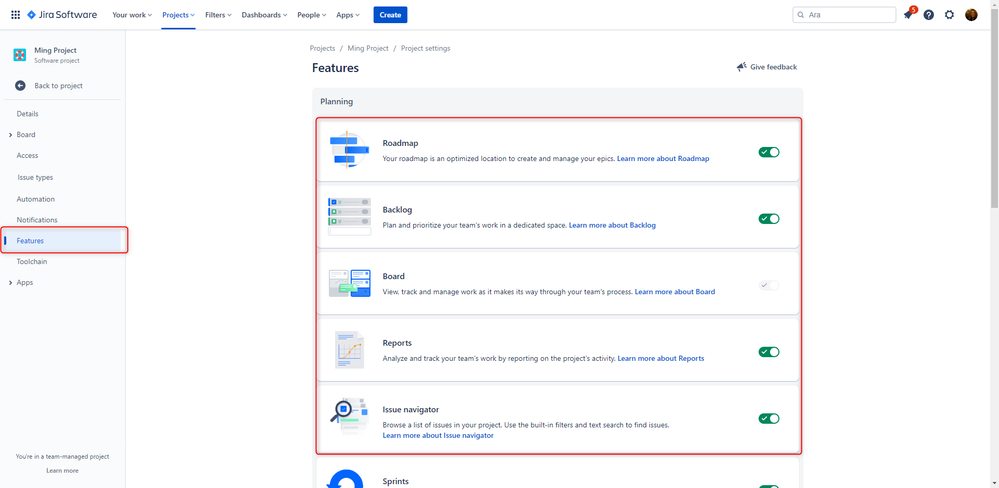Screen dimensions: 999x488
Task: Open Issue types in sidebar
Action: pyautogui.click(x=35, y=177)
